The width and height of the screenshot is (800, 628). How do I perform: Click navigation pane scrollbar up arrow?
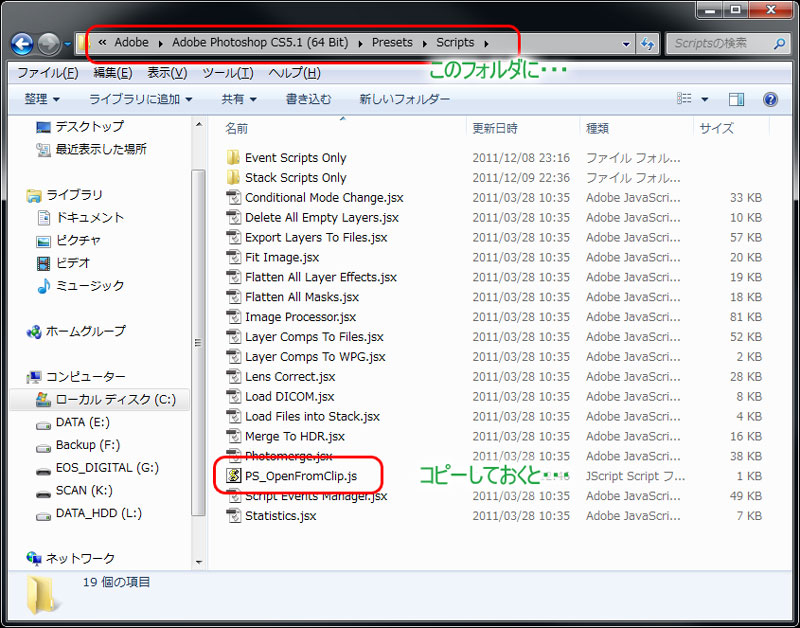pyautogui.click(x=199, y=124)
